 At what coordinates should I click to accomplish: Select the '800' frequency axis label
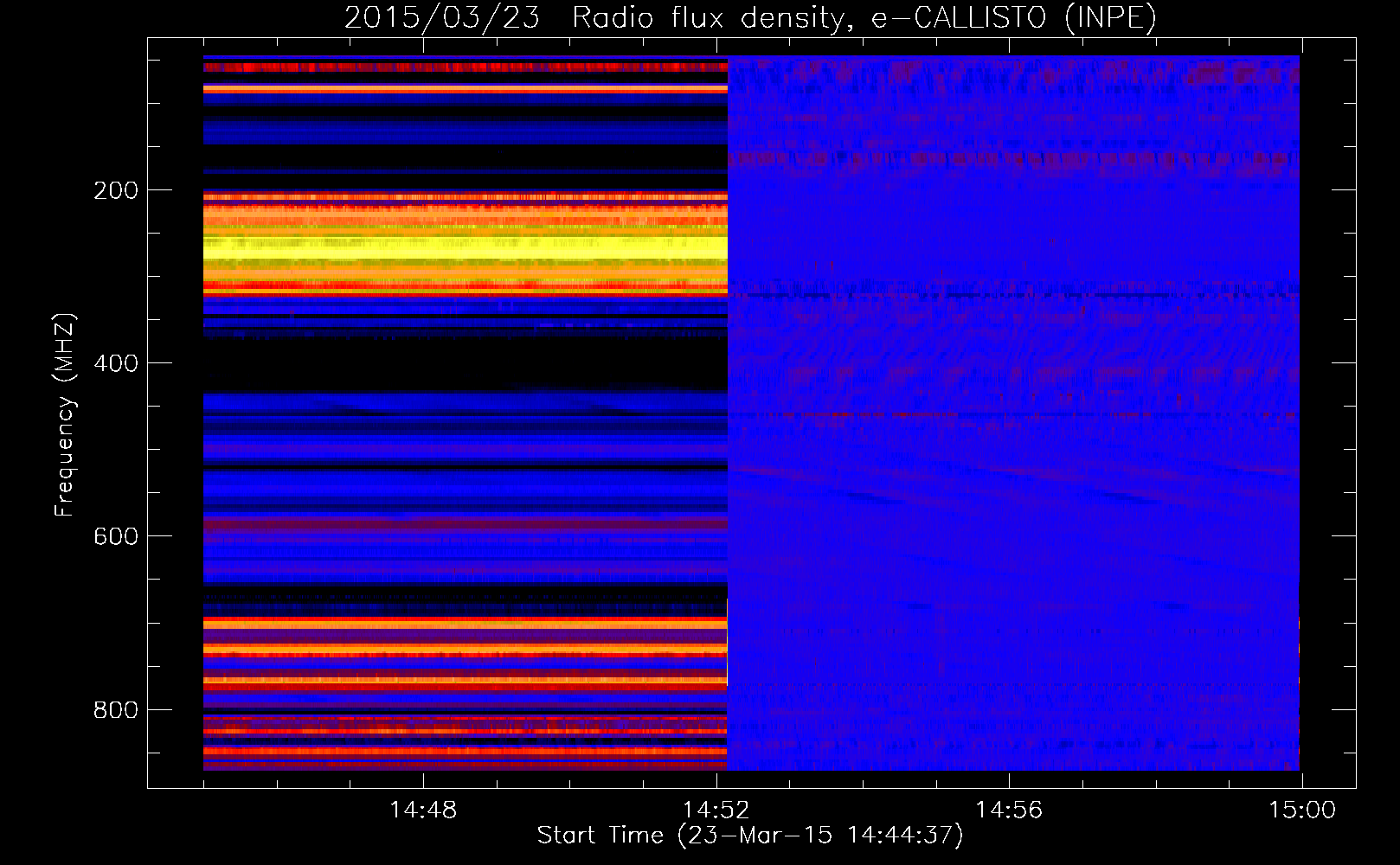116,710
